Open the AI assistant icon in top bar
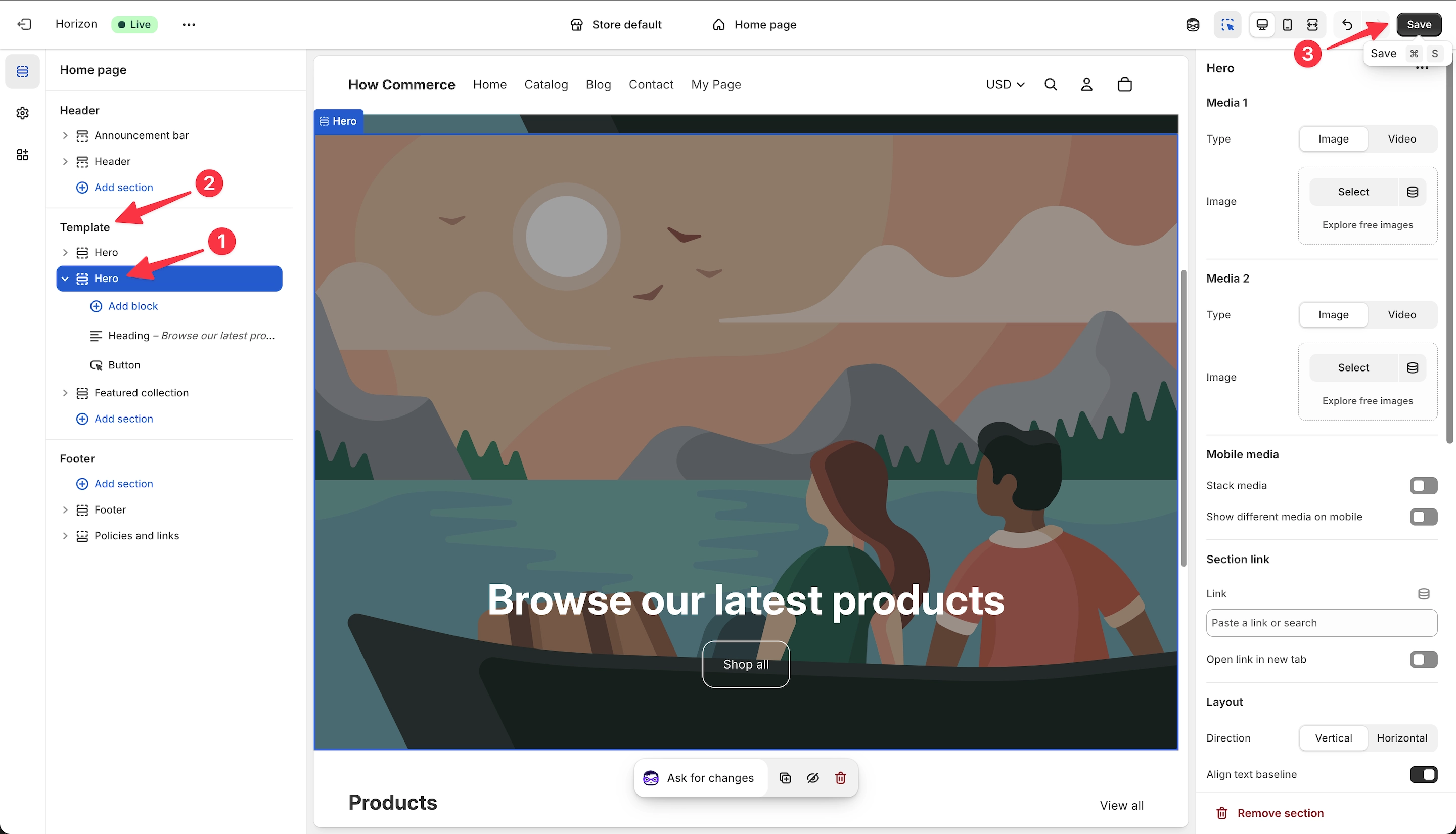 1193,25
